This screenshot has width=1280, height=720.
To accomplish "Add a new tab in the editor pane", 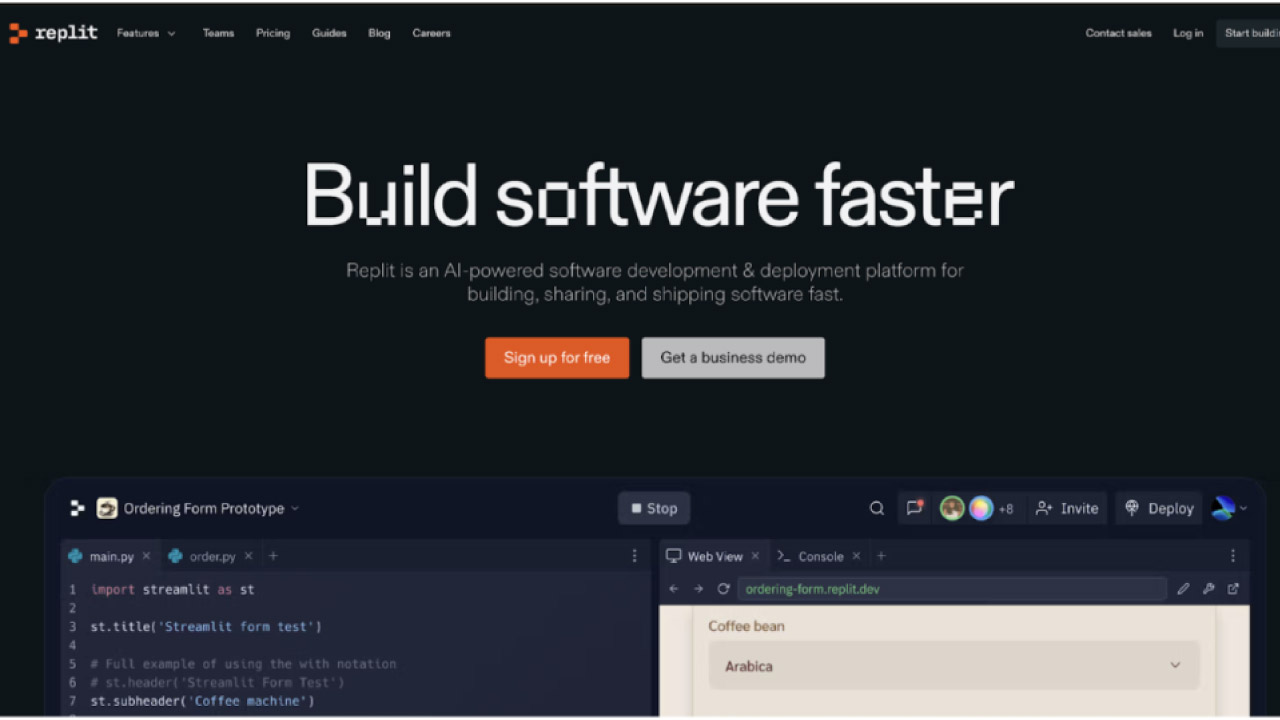I will click(273, 556).
